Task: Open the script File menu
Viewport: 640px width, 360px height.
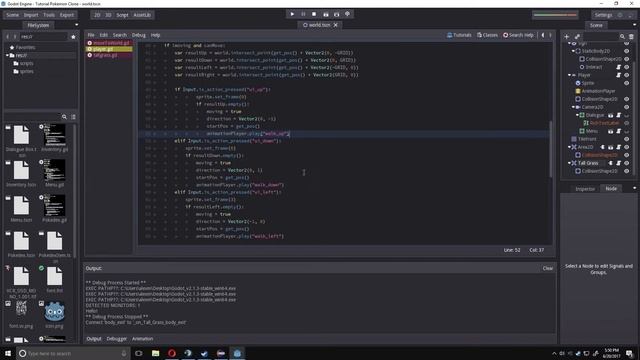Action: coord(91,35)
